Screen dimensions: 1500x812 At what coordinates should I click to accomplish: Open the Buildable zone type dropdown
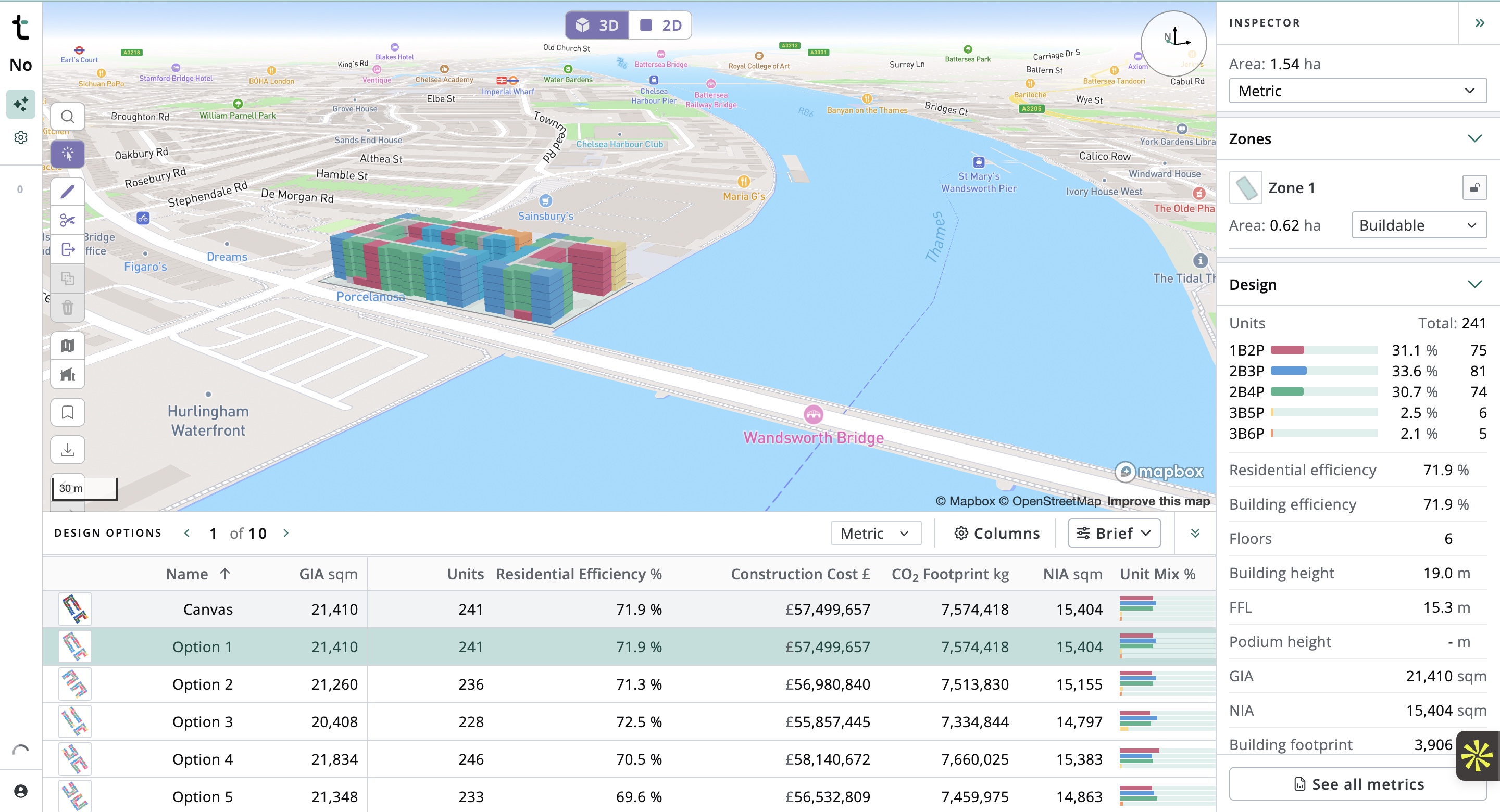pos(1419,225)
